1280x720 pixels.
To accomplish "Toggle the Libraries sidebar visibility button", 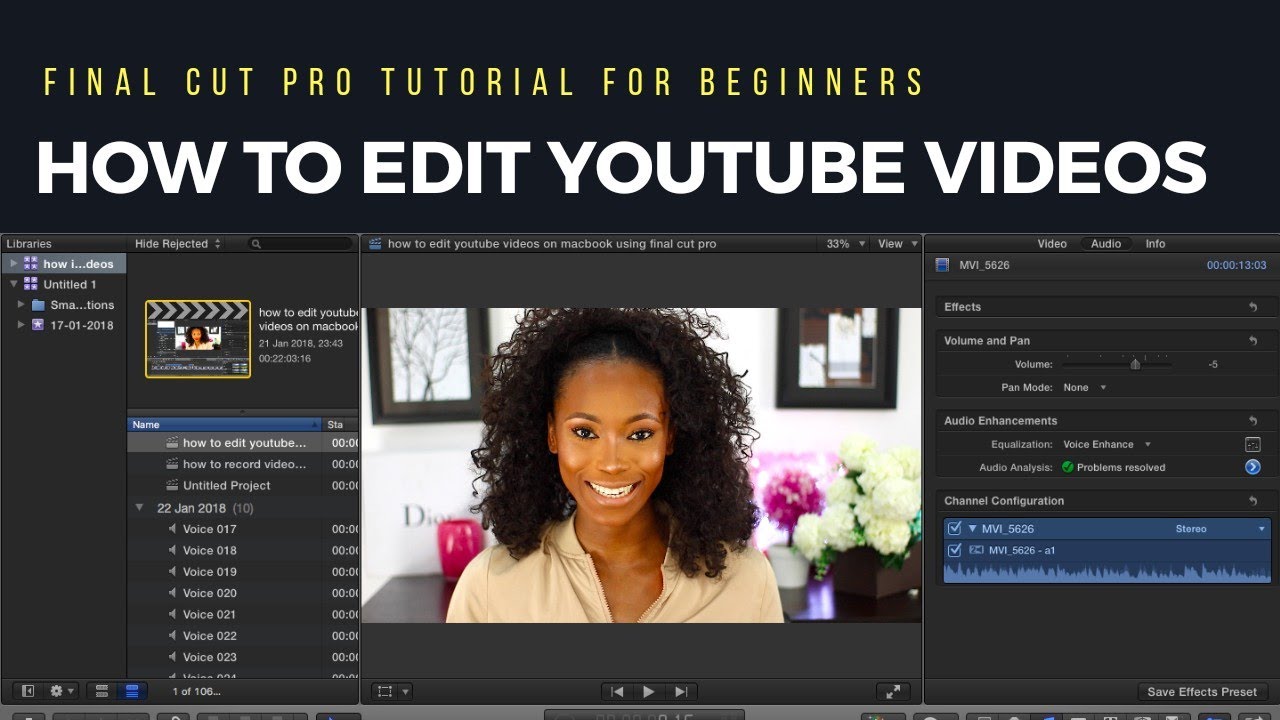I will 28,690.
